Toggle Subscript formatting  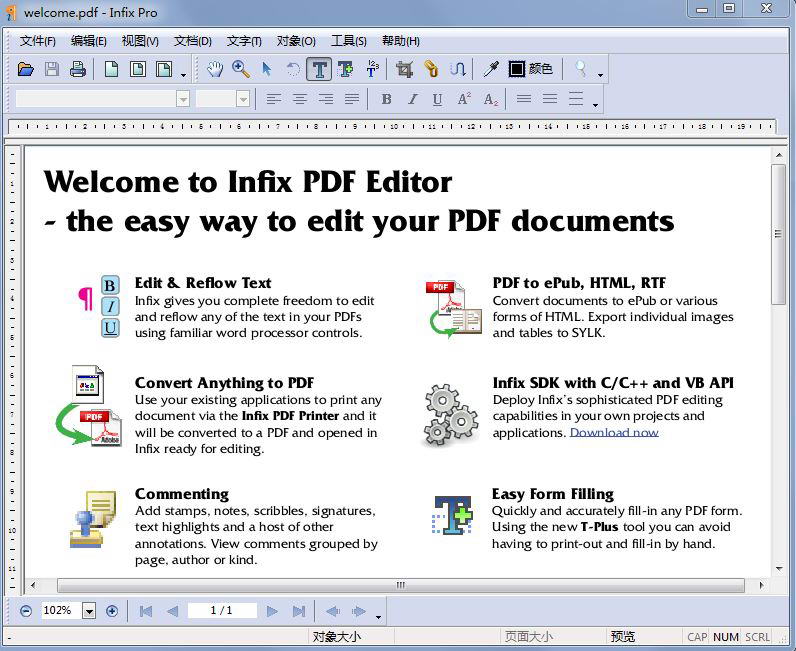490,99
